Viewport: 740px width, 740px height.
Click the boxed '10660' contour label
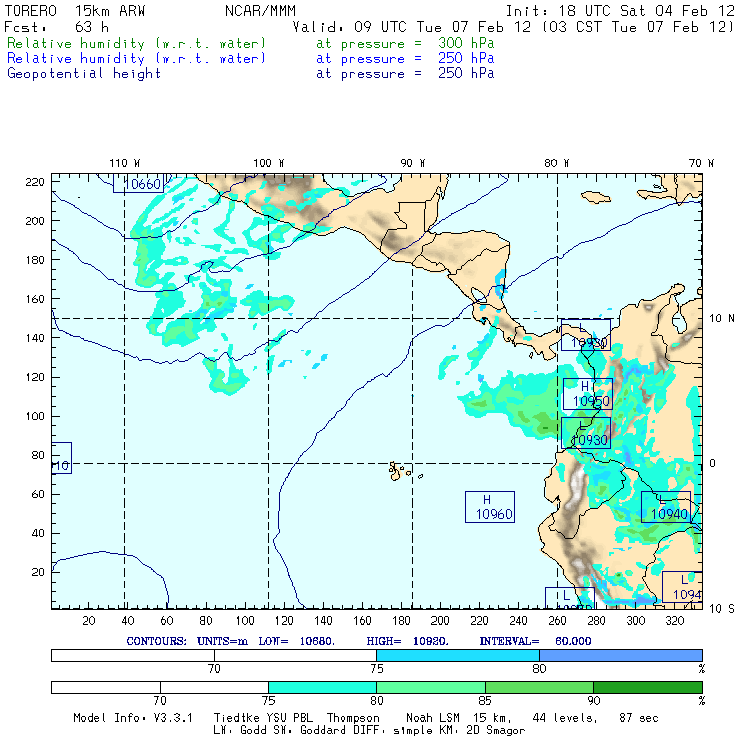pos(138,183)
